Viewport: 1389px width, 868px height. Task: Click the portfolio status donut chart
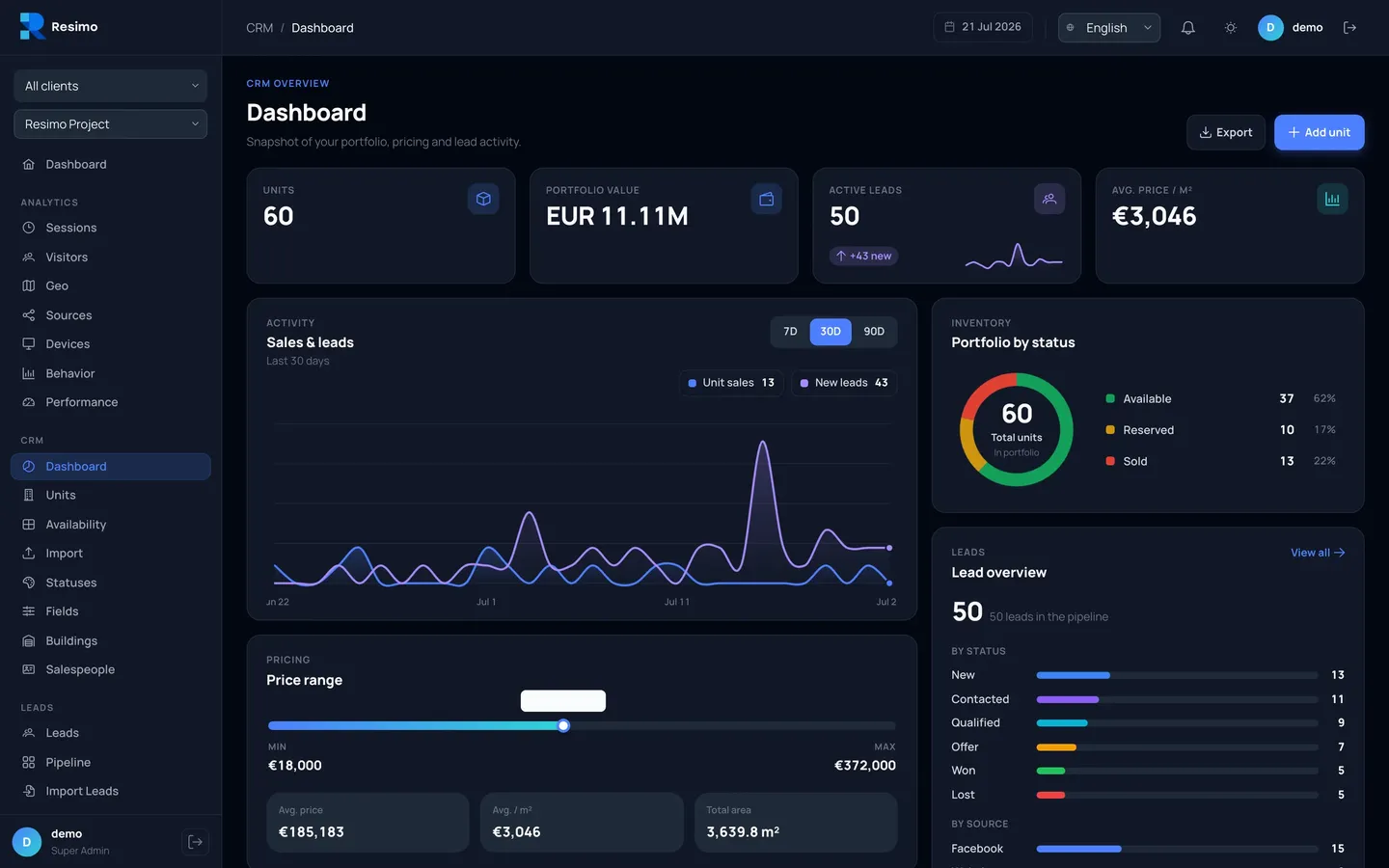(x=1017, y=430)
